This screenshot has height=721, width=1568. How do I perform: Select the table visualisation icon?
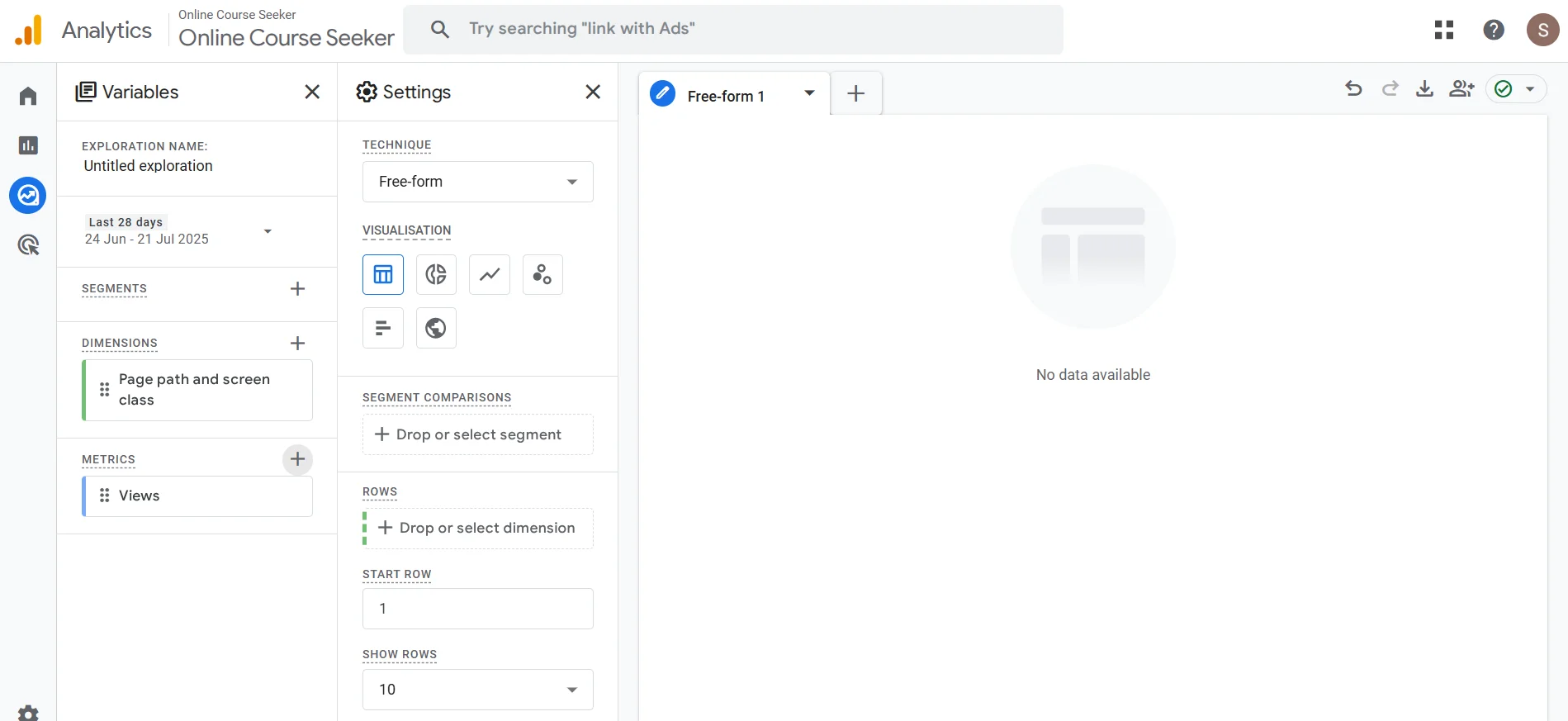383,274
